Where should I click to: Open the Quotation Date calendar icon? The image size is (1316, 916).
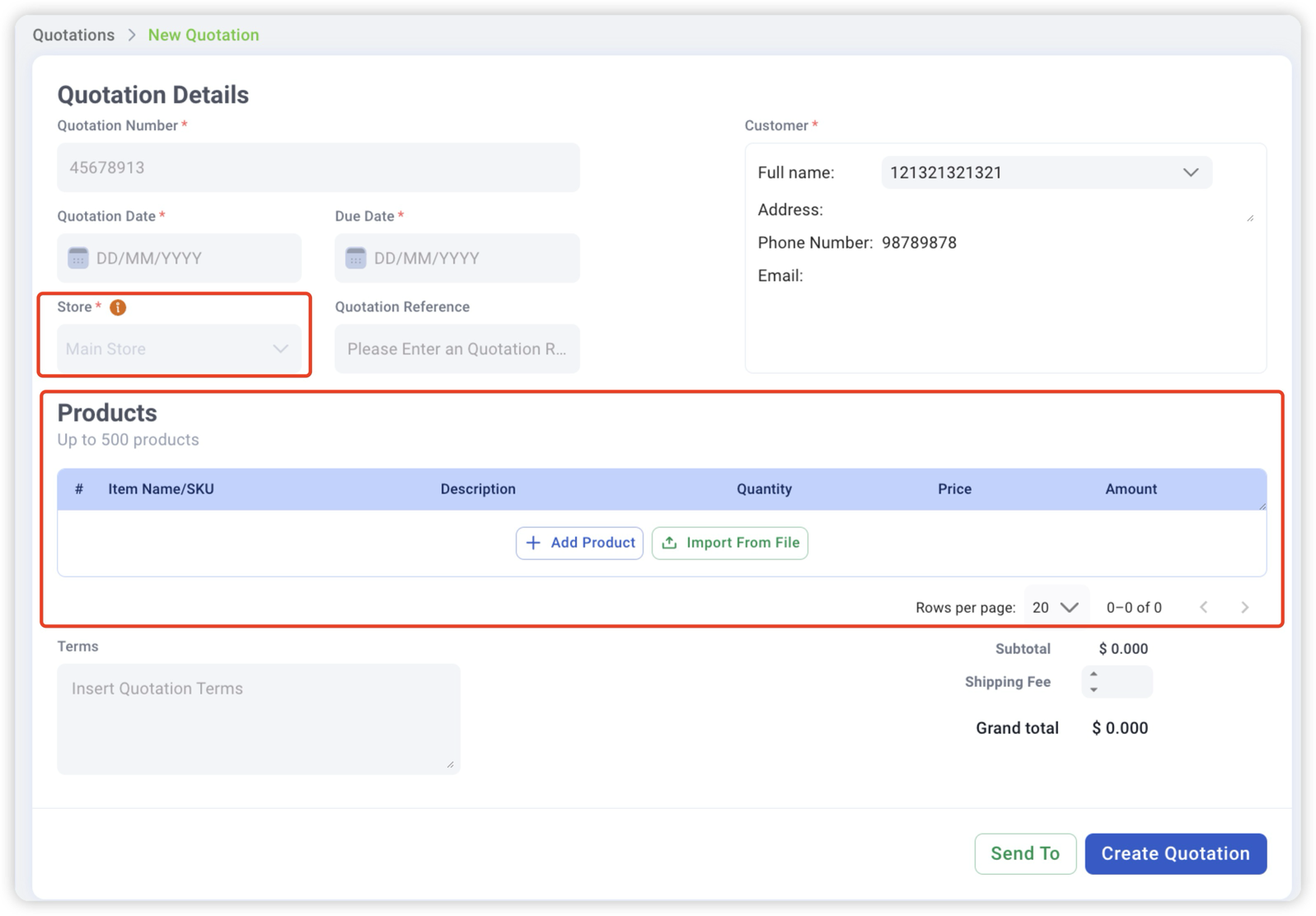[78, 258]
